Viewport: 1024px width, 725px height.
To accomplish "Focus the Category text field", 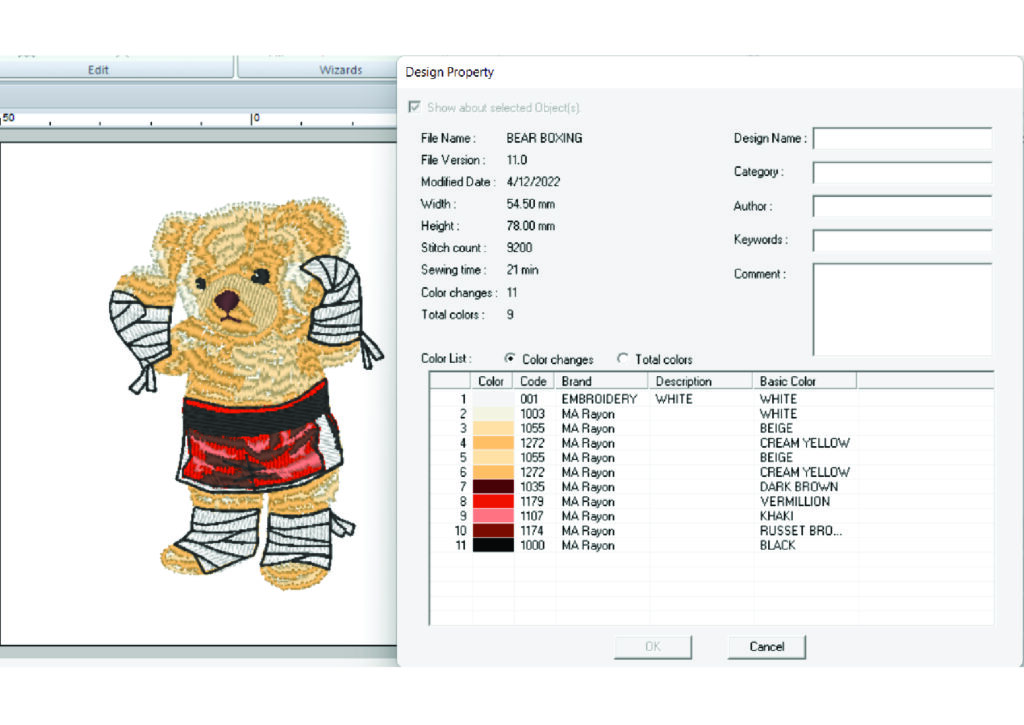I will (x=902, y=173).
